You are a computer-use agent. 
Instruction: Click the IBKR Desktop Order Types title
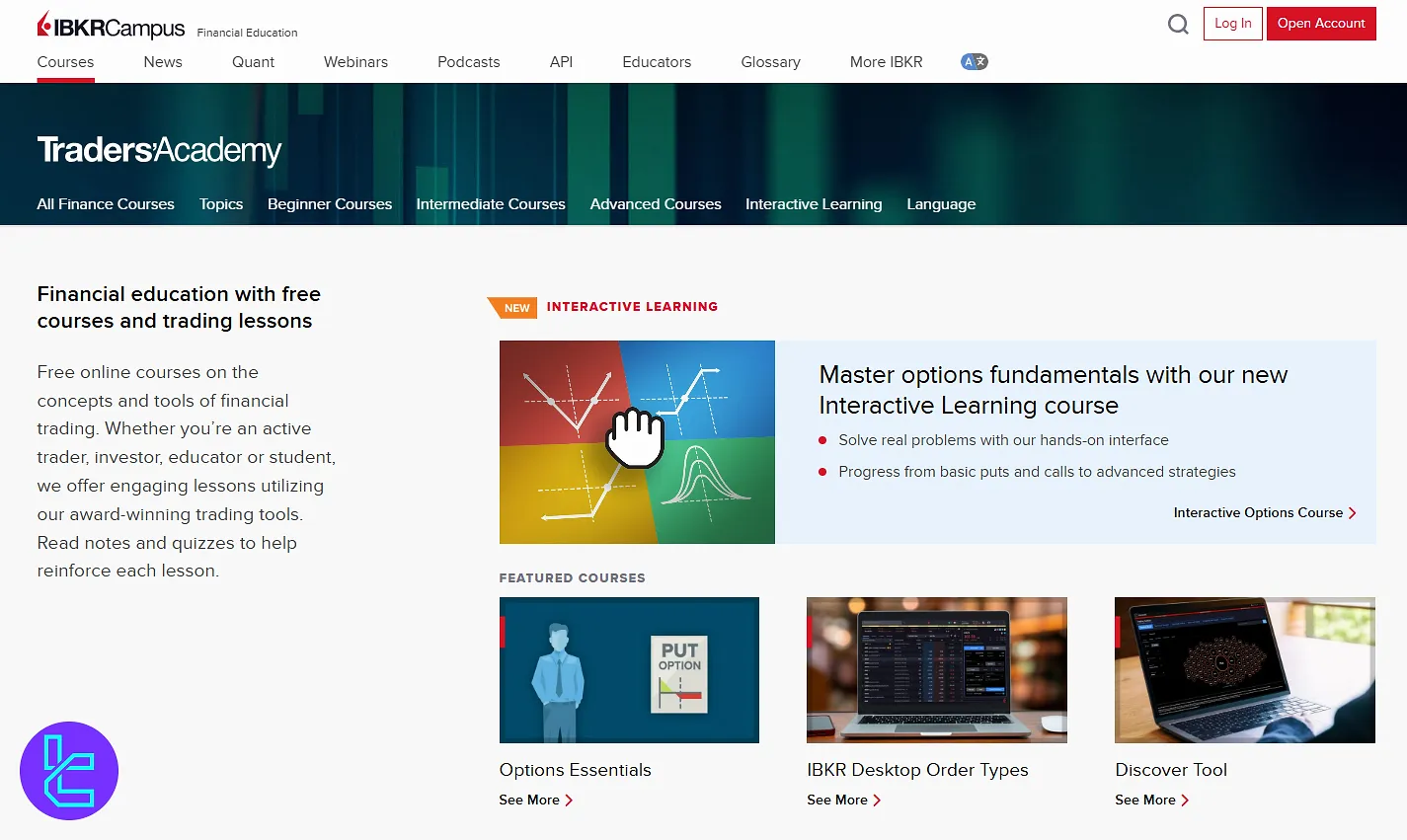pos(917,770)
